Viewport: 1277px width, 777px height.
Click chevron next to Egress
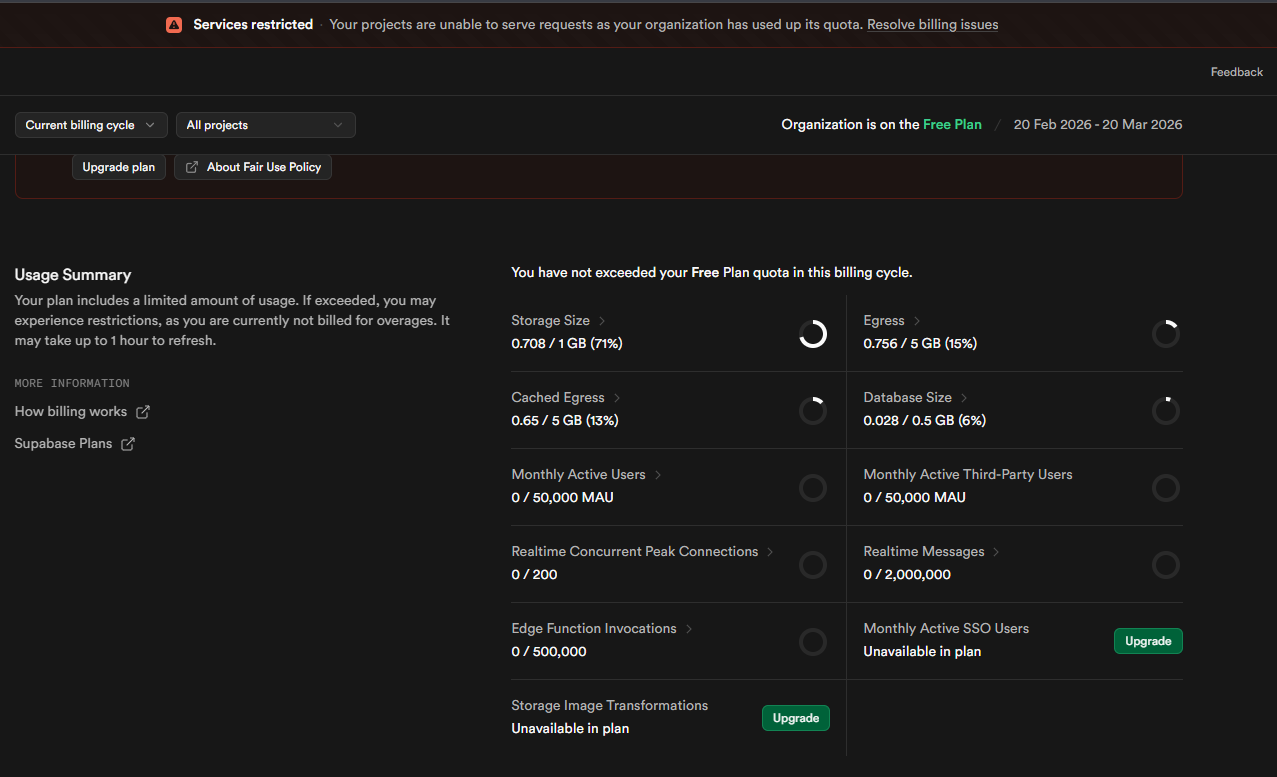coord(917,321)
